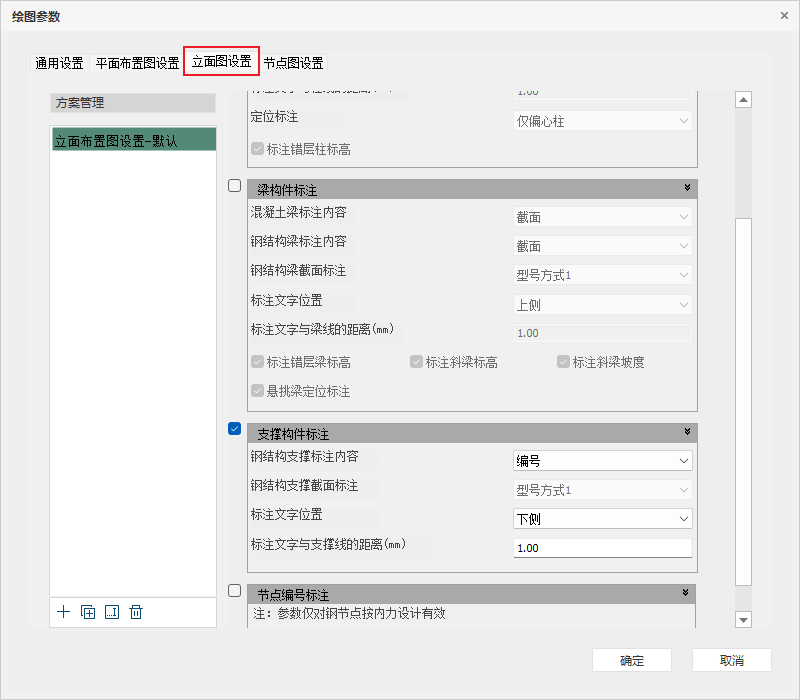Click the 标注文字与支撑线的距离 input field
800x700 pixels.
point(602,548)
